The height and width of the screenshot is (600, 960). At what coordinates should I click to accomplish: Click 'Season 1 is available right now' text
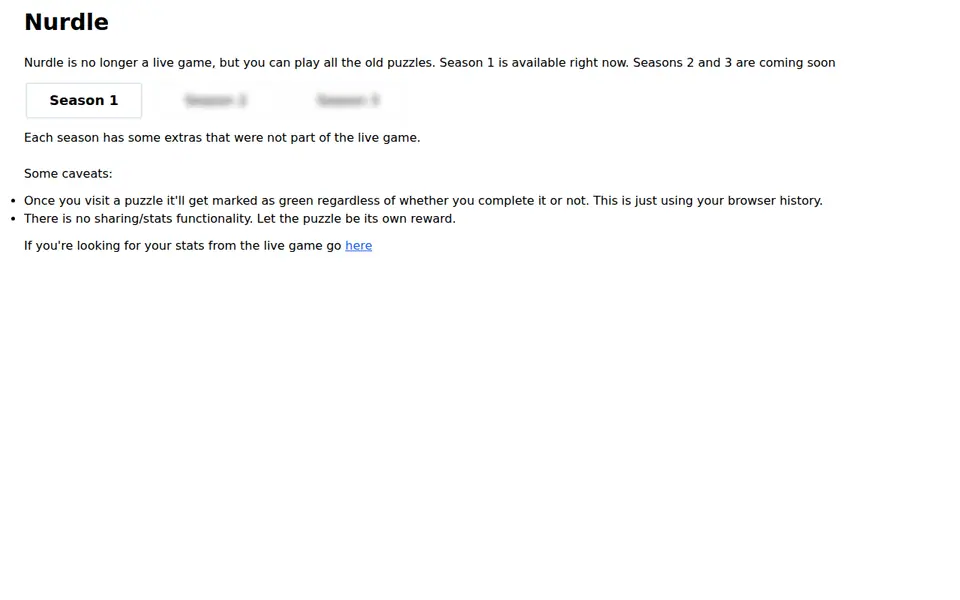coord(533,62)
